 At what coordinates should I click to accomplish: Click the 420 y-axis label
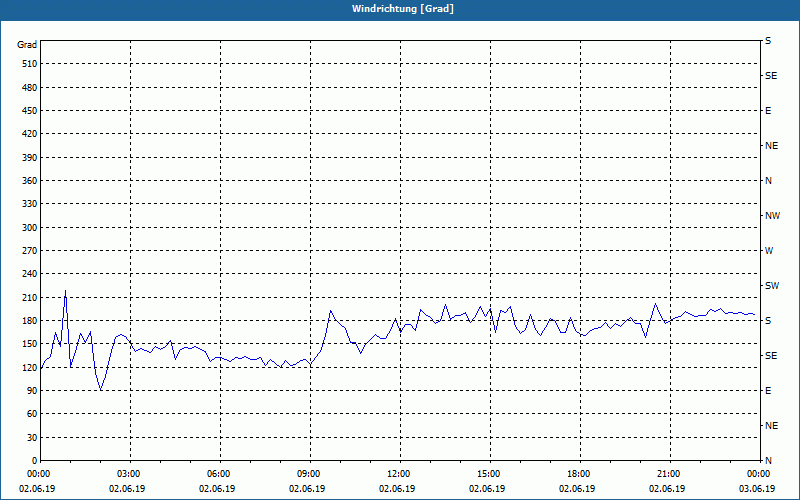click(x=29, y=134)
